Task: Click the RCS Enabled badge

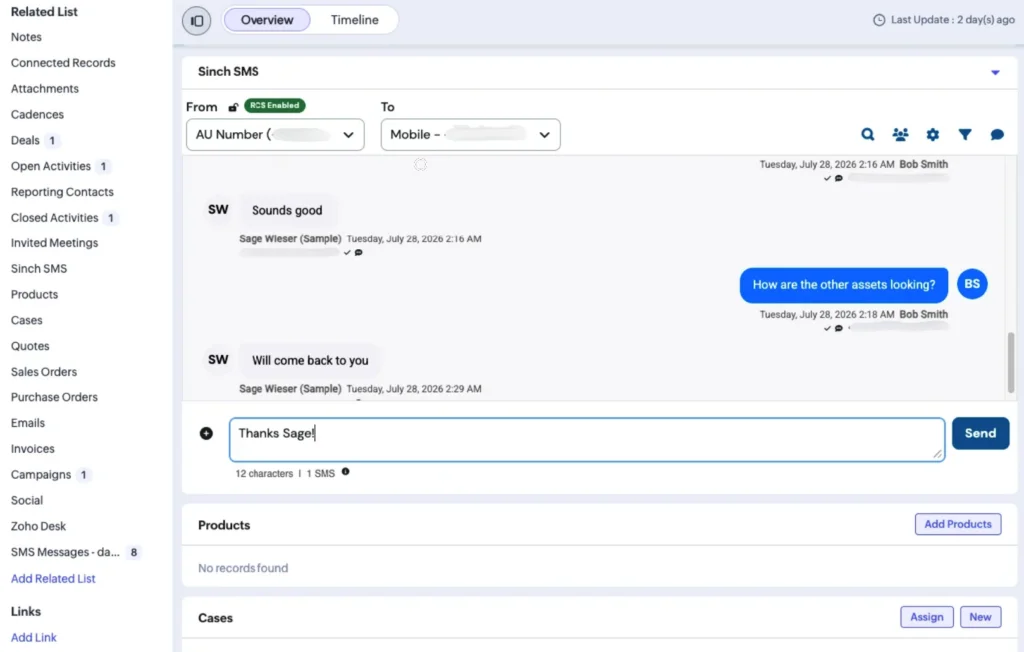Action: click(x=274, y=105)
